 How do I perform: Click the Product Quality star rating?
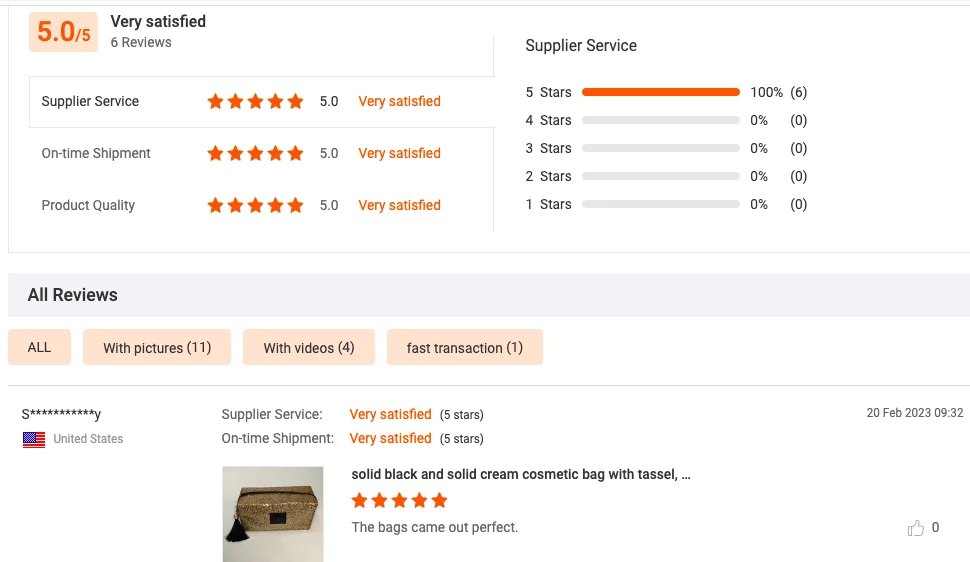coord(255,205)
